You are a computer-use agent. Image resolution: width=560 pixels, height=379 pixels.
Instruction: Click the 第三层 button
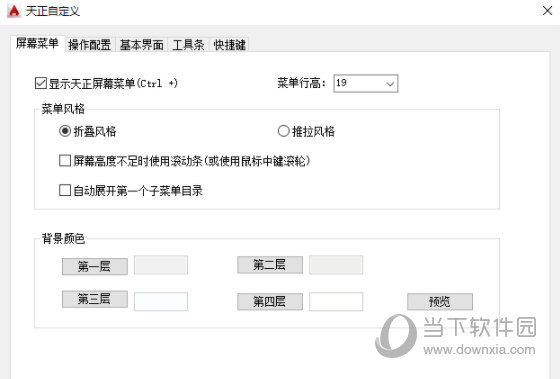click(95, 299)
